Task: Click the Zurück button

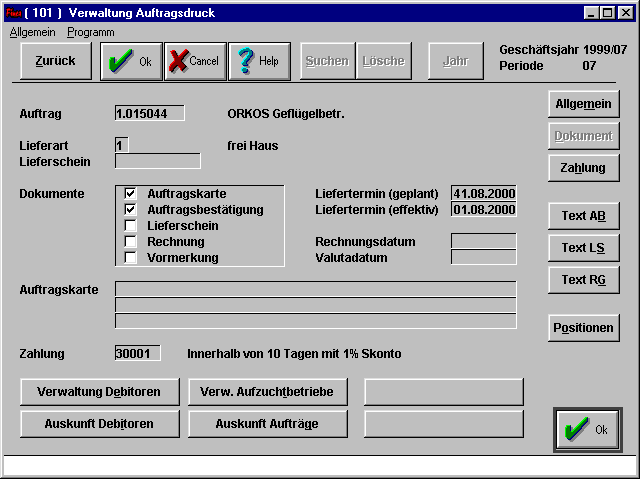Action: pyautogui.click(x=55, y=61)
